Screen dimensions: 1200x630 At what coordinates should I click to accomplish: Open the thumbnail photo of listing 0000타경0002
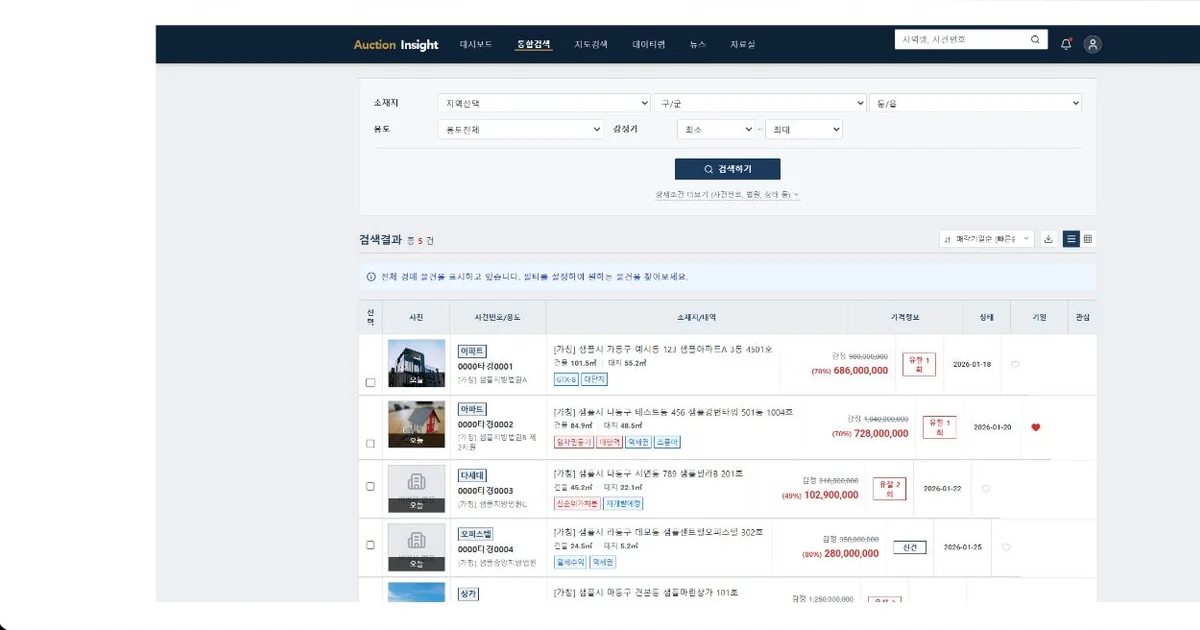point(416,424)
